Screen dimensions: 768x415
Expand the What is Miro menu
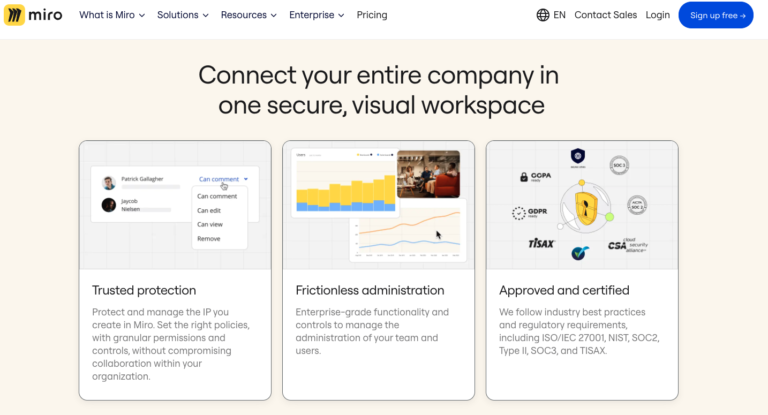pos(112,15)
